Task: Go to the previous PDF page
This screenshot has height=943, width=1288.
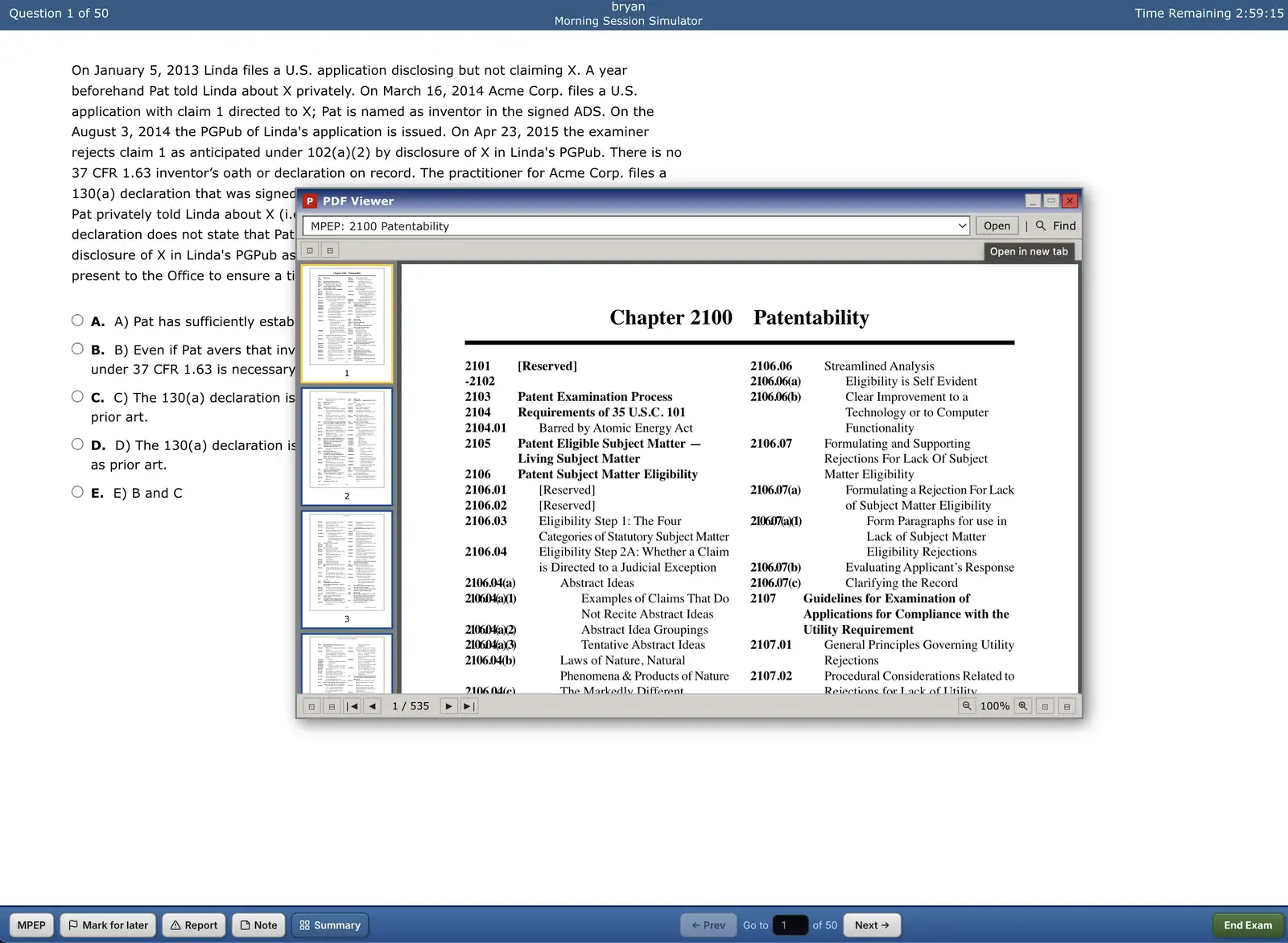Action: point(372,706)
